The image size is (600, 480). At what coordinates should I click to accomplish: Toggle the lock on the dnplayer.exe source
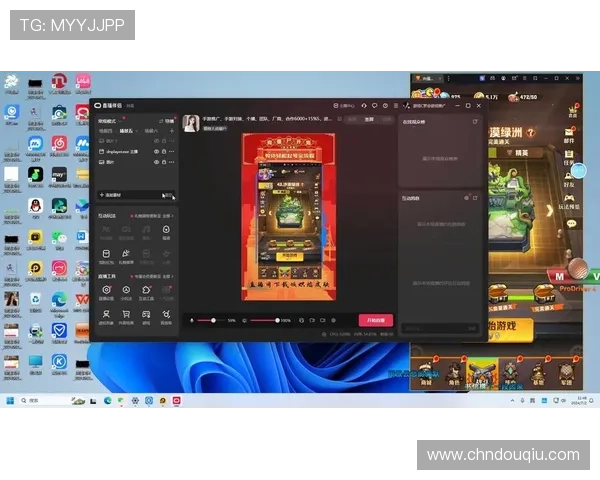coord(162,151)
